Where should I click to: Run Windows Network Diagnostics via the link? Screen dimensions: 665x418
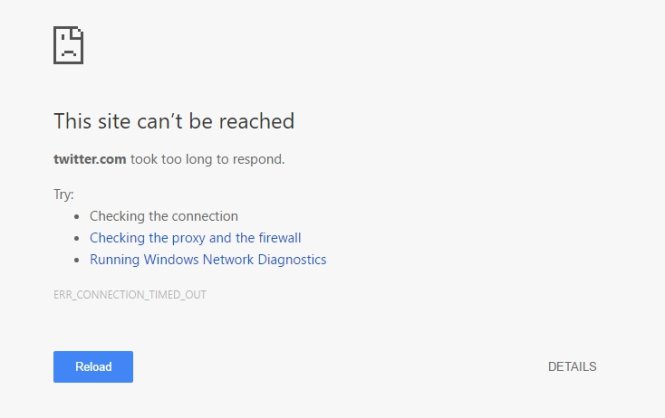coord(208,260)
